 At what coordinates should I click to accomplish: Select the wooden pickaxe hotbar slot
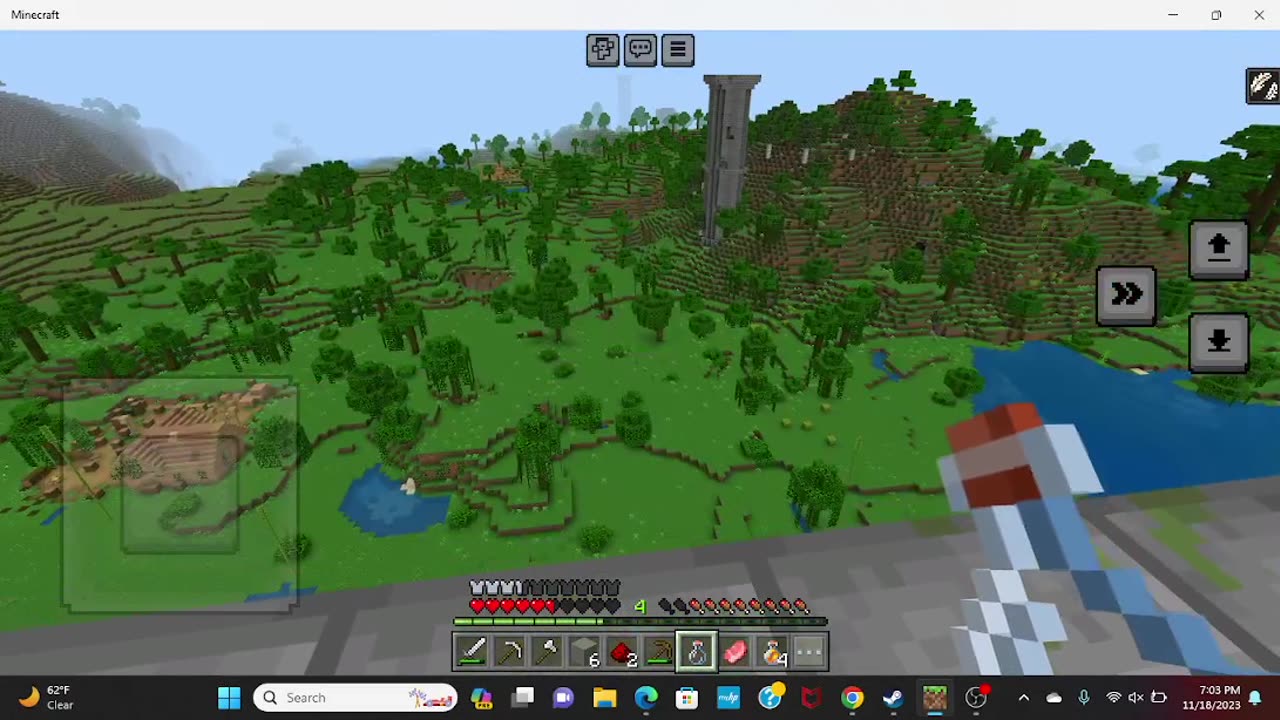point(659,653)
